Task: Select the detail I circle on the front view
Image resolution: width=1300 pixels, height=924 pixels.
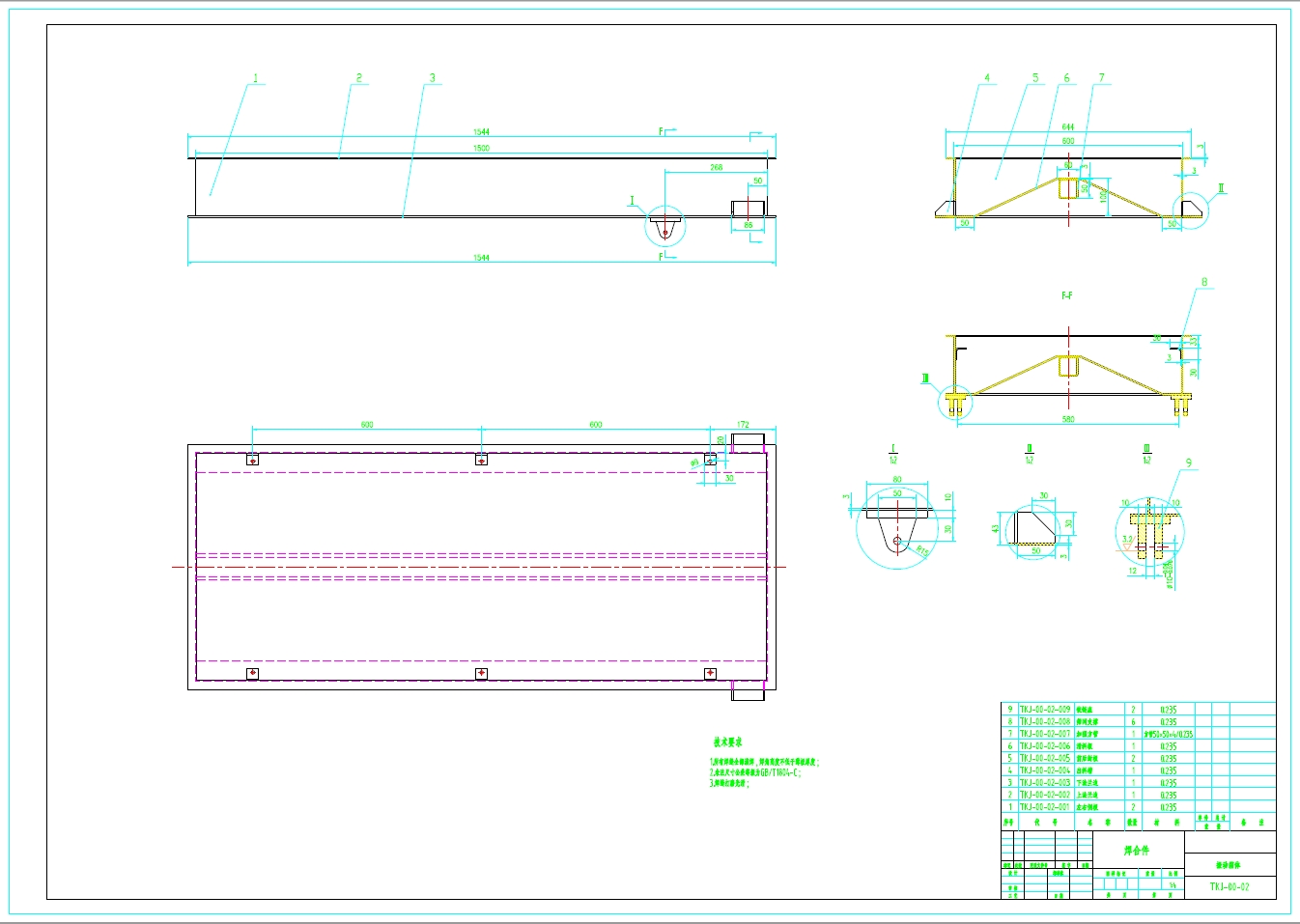Action: point(664,226)
